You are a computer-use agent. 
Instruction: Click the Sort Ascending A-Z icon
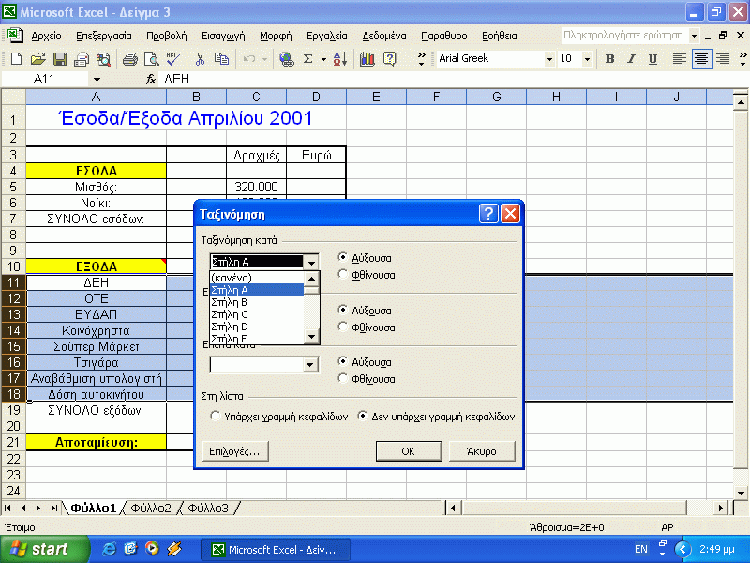[x=340, y=59]
